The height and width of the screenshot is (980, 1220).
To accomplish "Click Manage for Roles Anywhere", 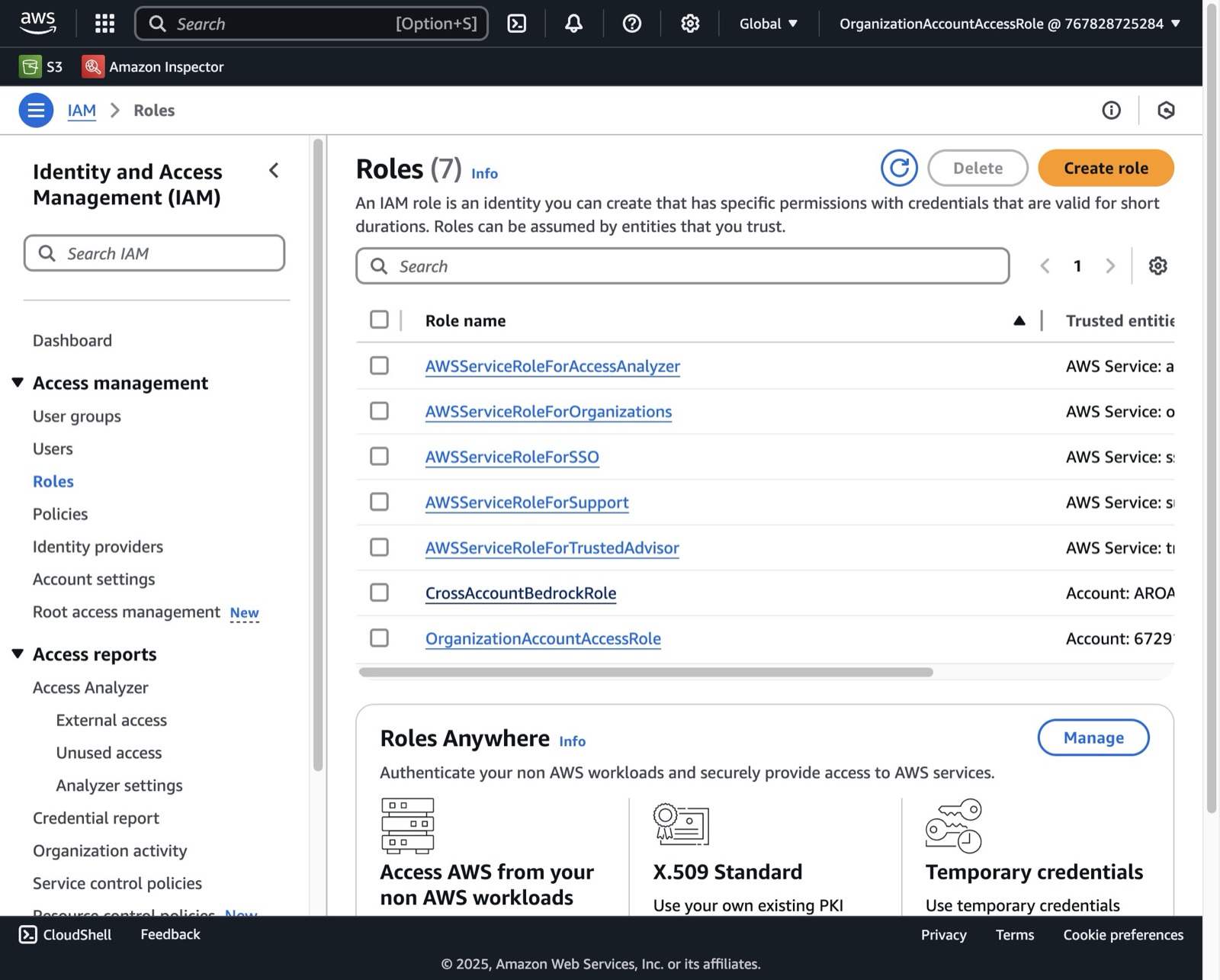I will click(1093, 737).
